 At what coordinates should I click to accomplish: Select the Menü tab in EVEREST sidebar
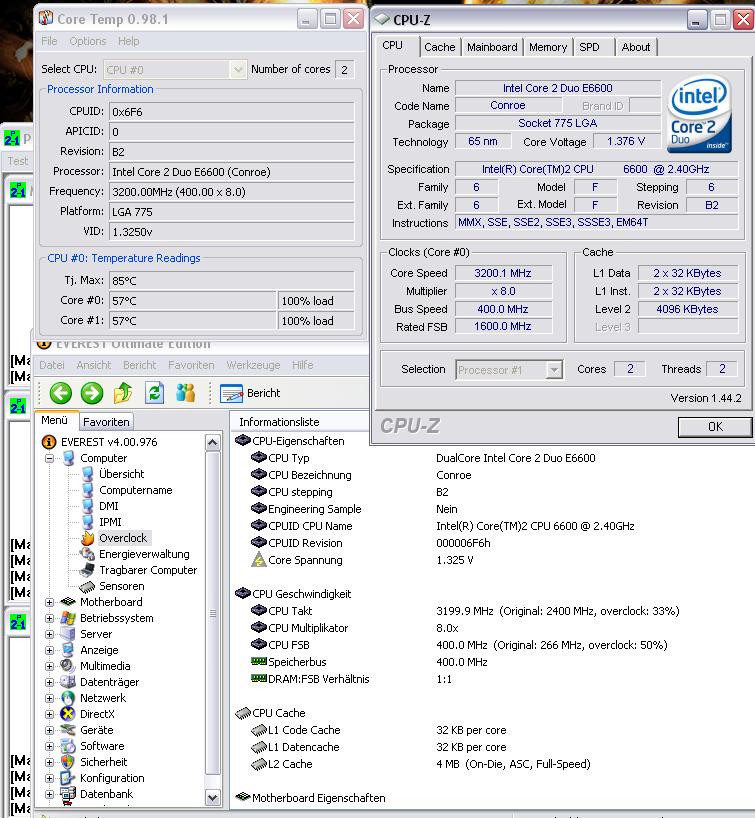[55, 420]
